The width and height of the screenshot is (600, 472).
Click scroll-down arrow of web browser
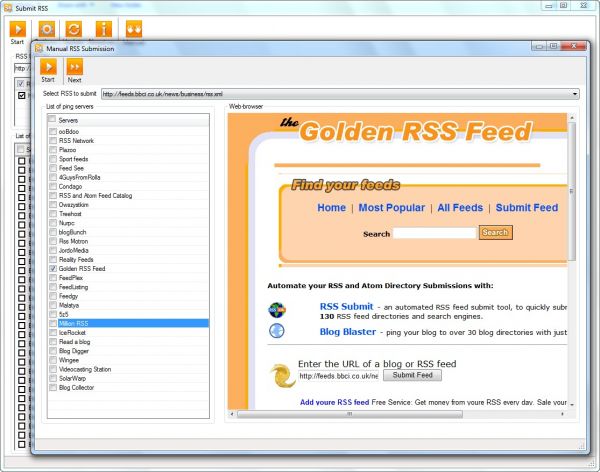(571, 405)
